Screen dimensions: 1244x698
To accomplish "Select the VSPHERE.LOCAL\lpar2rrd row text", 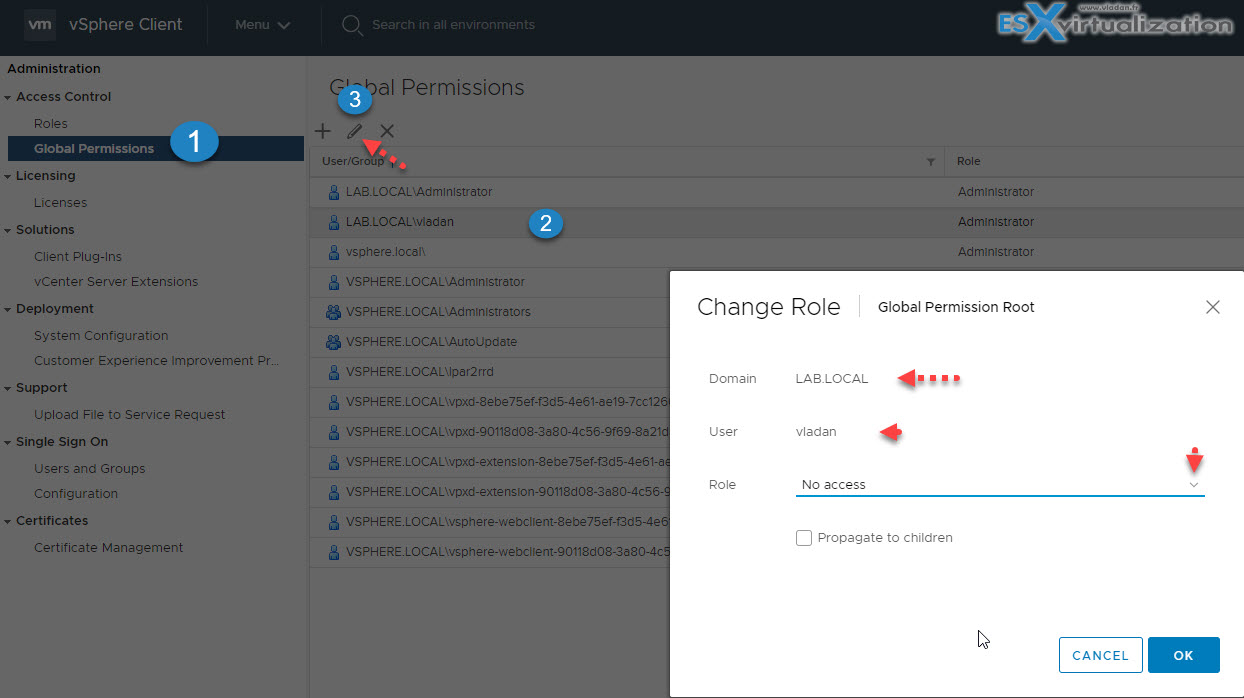I will point(420,371).
